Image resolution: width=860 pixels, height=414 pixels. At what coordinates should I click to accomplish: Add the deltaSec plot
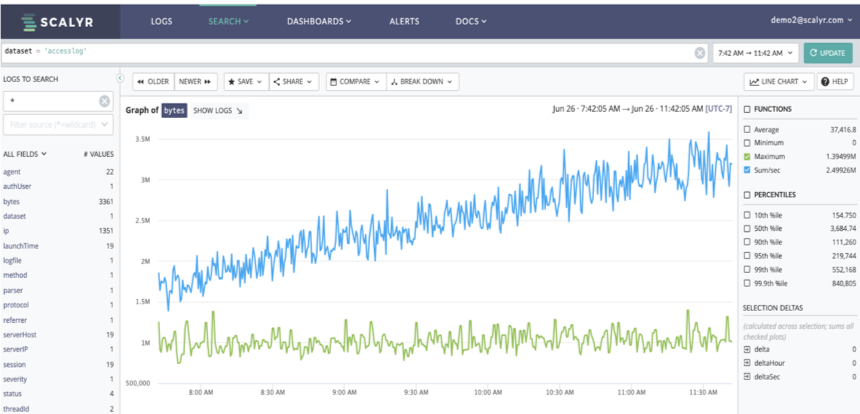pos(747,377)
